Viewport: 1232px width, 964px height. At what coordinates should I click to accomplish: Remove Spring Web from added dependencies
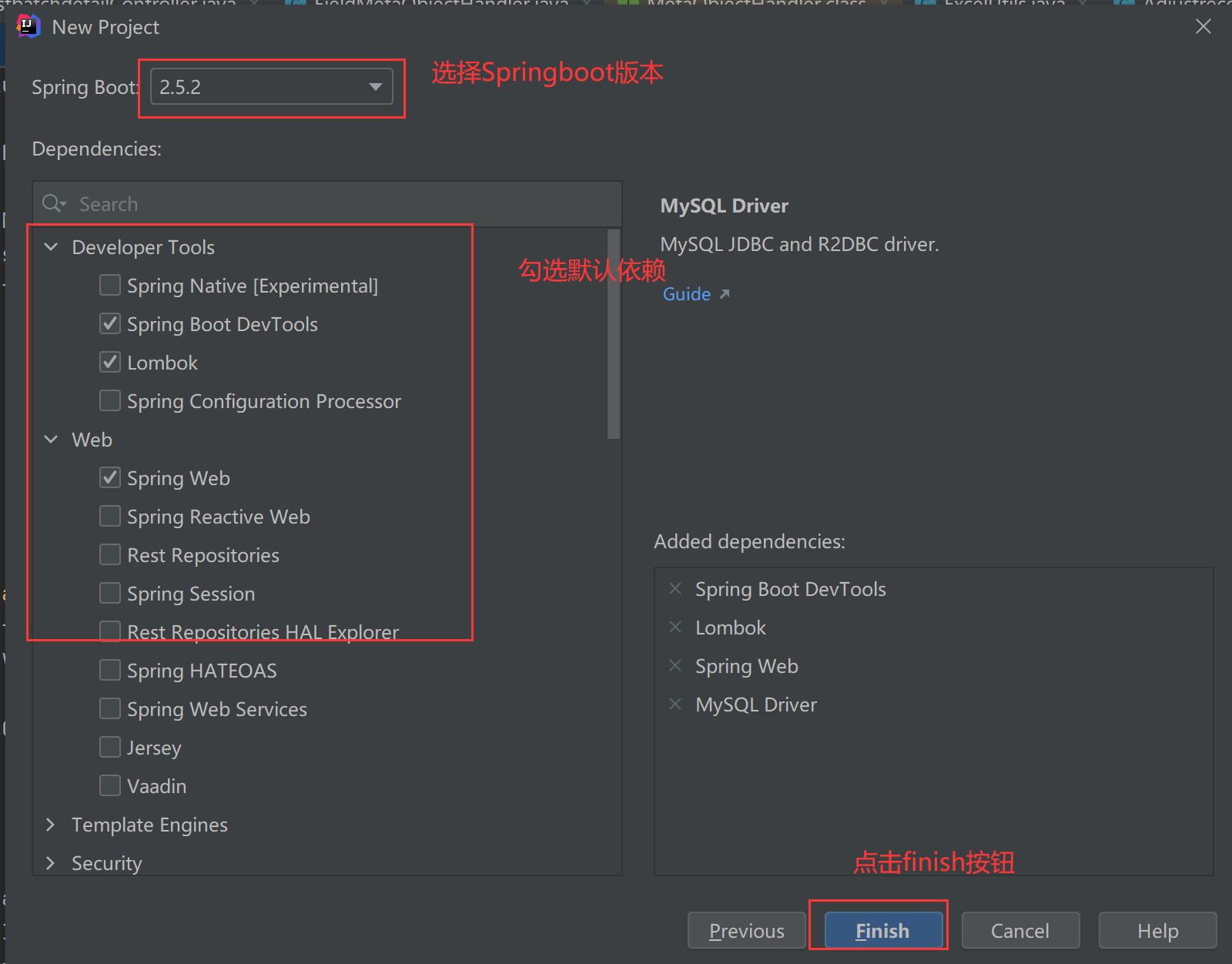[675, 666]
